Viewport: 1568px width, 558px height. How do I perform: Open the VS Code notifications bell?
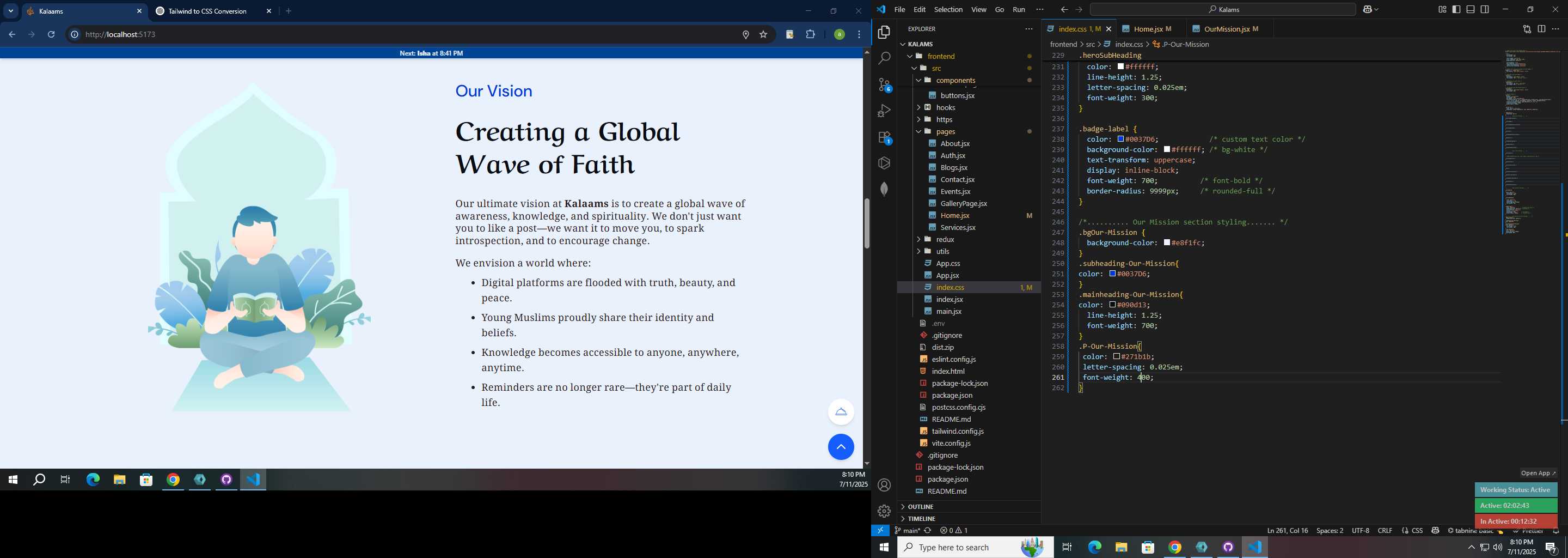(x=1556, y=532)
